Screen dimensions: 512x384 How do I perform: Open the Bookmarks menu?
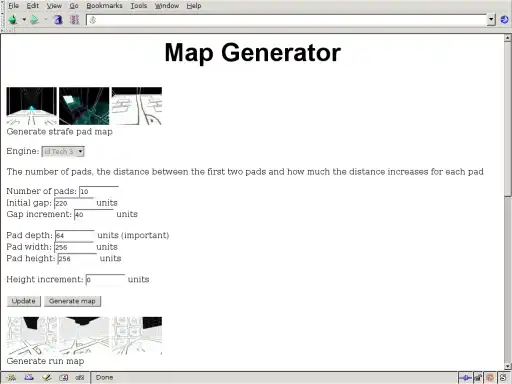click(104, 6)
